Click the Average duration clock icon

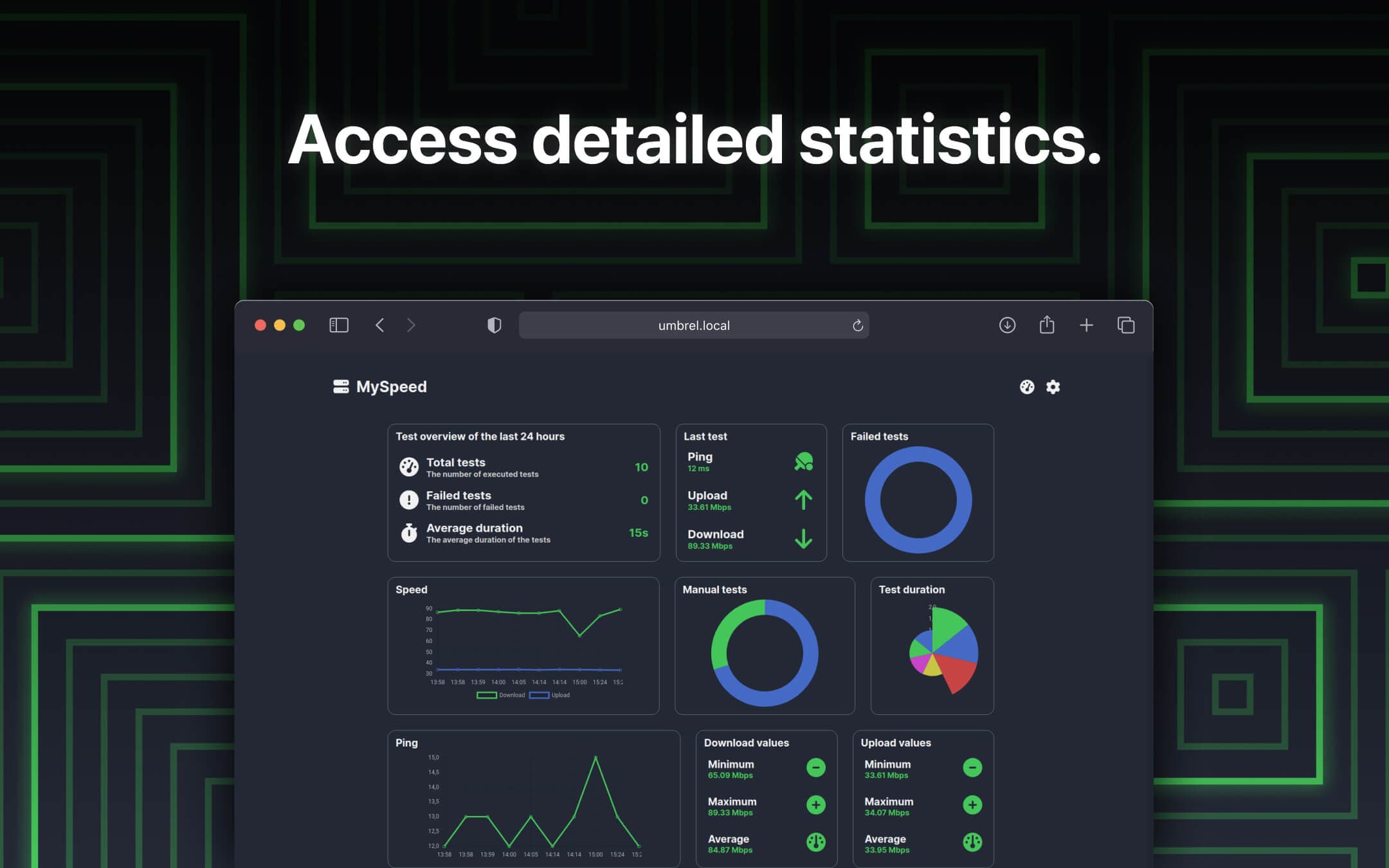(409, 533)
